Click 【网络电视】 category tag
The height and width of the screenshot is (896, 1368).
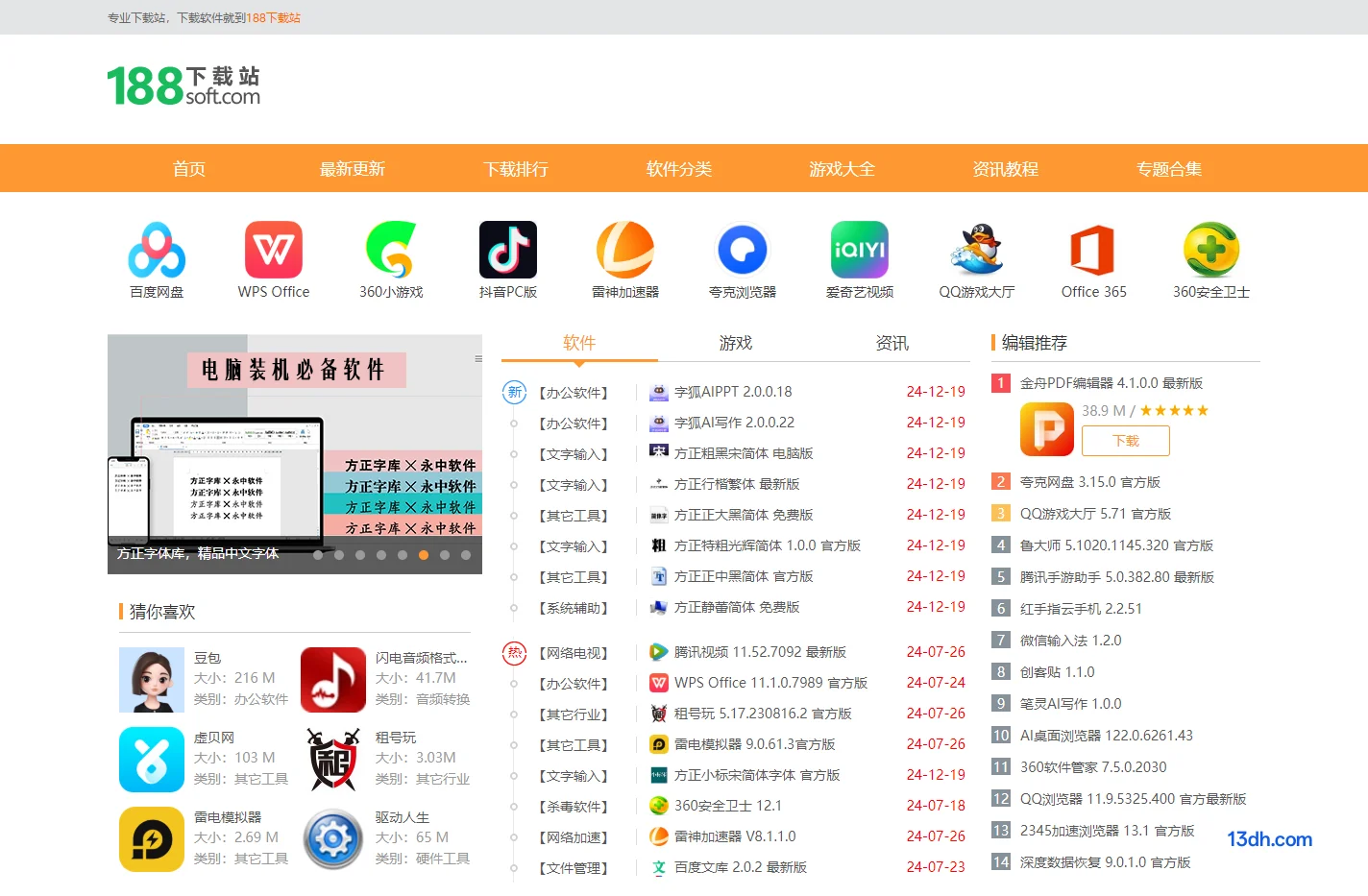point(574,653)
